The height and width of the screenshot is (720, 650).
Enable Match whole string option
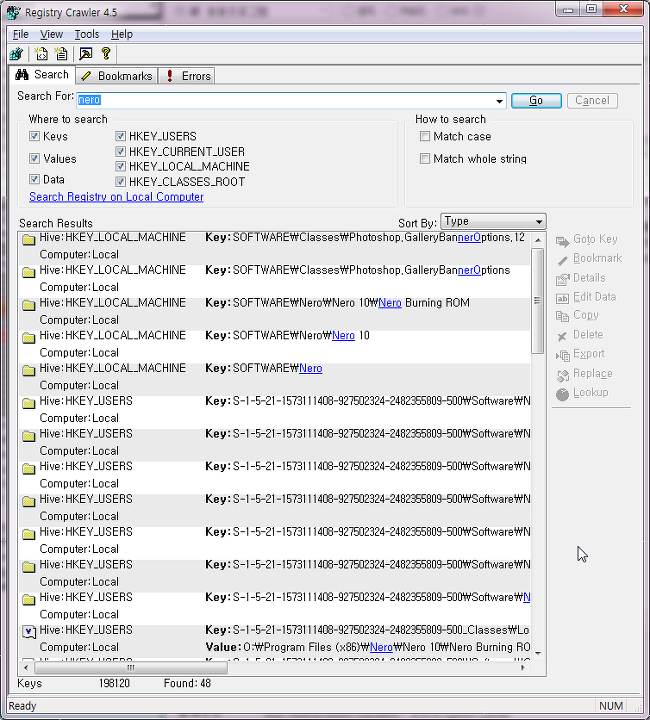(x=425, y=158)
